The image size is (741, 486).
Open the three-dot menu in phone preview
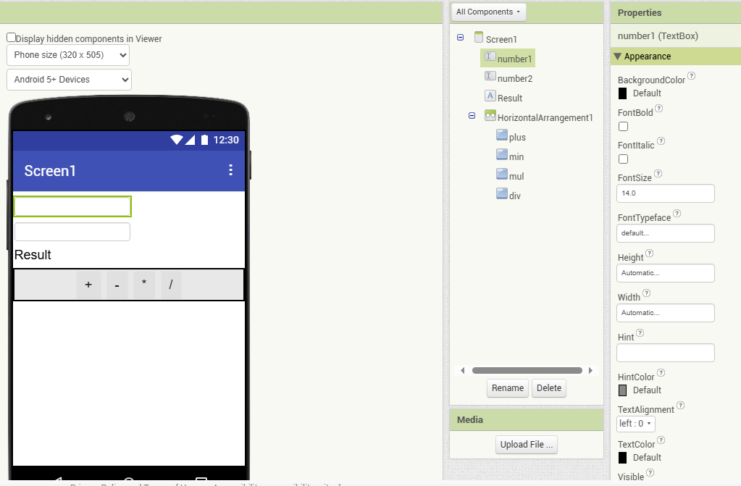pos(231,170)
